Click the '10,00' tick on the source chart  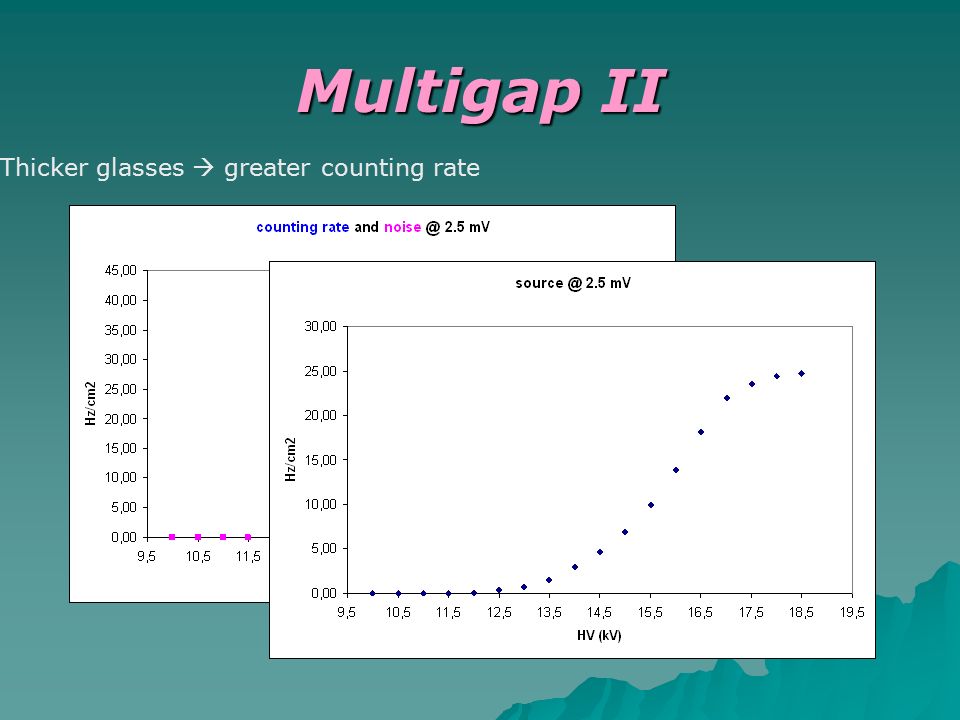tap(321, 504)
